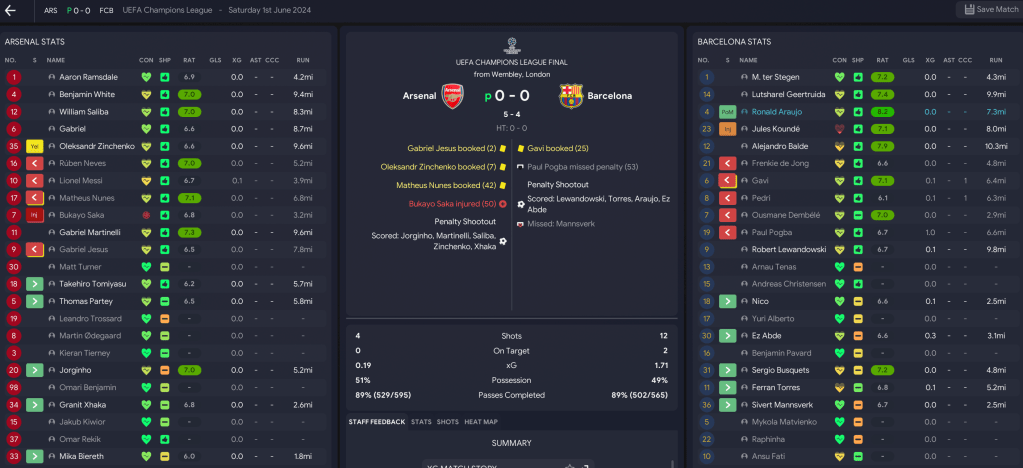Click the back arrow icon
This screenshot has height=468, width=1023.
(10, 10)
